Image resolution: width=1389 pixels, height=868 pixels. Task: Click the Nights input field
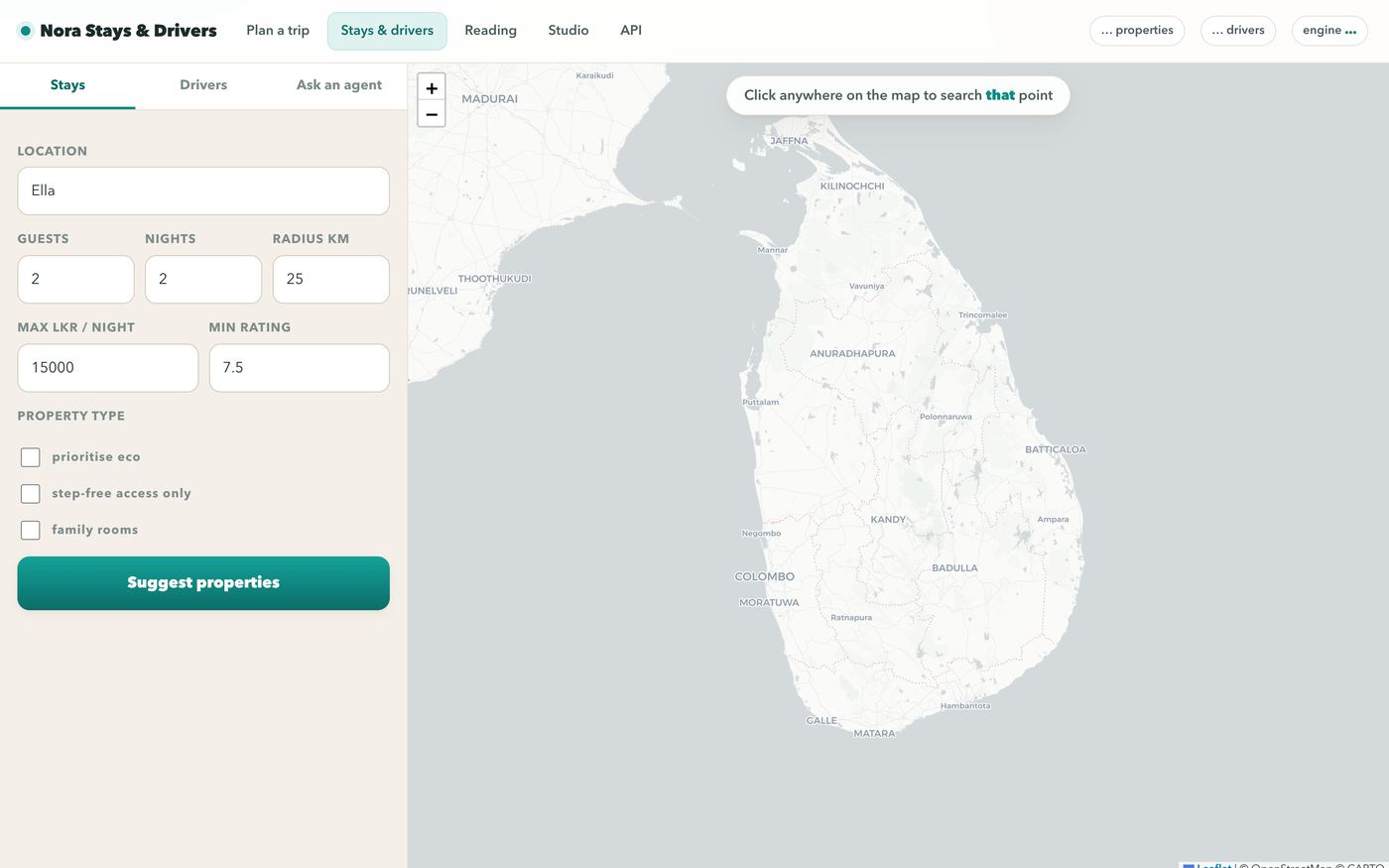[203, 279]
